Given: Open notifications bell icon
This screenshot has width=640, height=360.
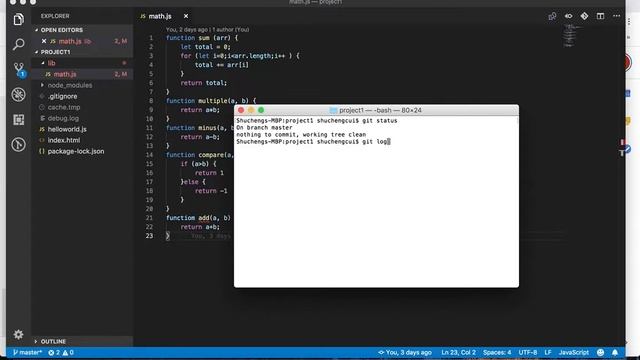Looking at the screenshot, I should 615,352.
